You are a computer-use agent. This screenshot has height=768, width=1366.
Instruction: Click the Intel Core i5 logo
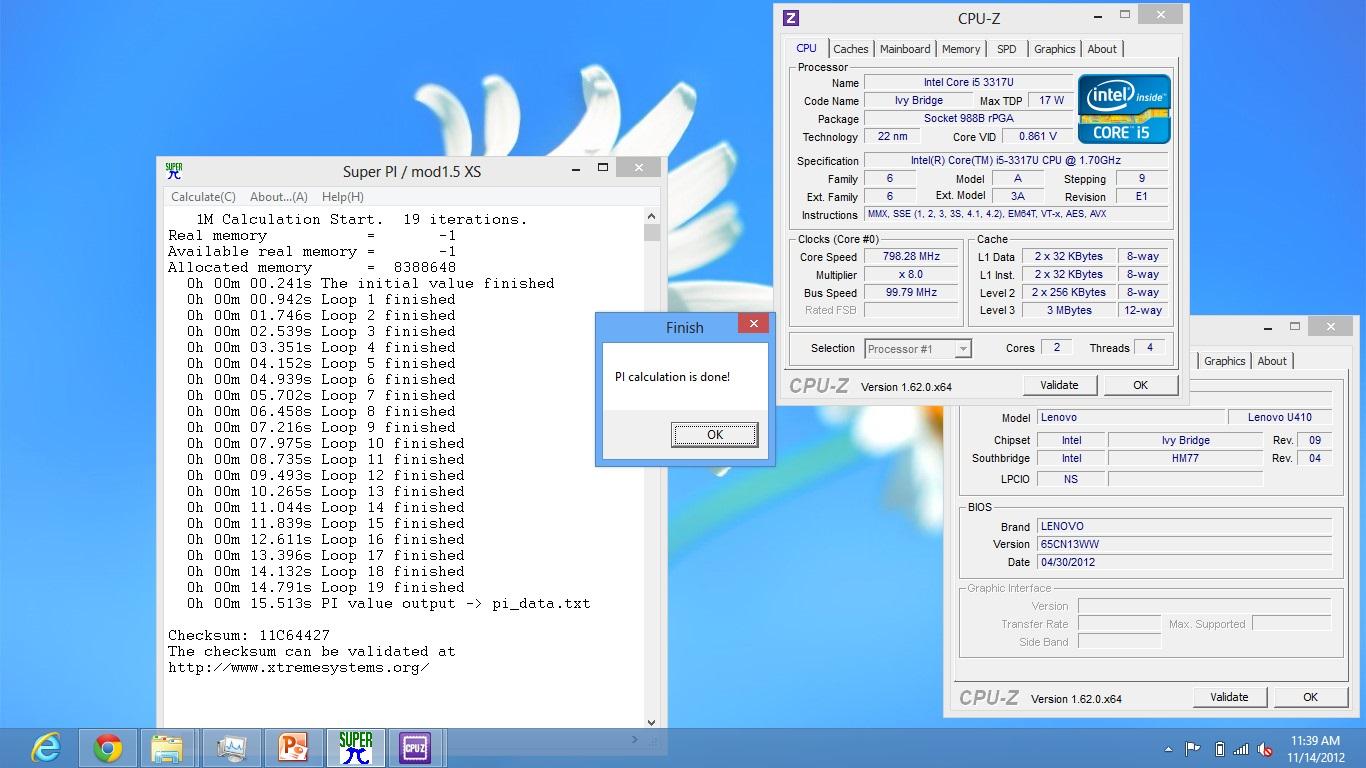pos(1124,108)
